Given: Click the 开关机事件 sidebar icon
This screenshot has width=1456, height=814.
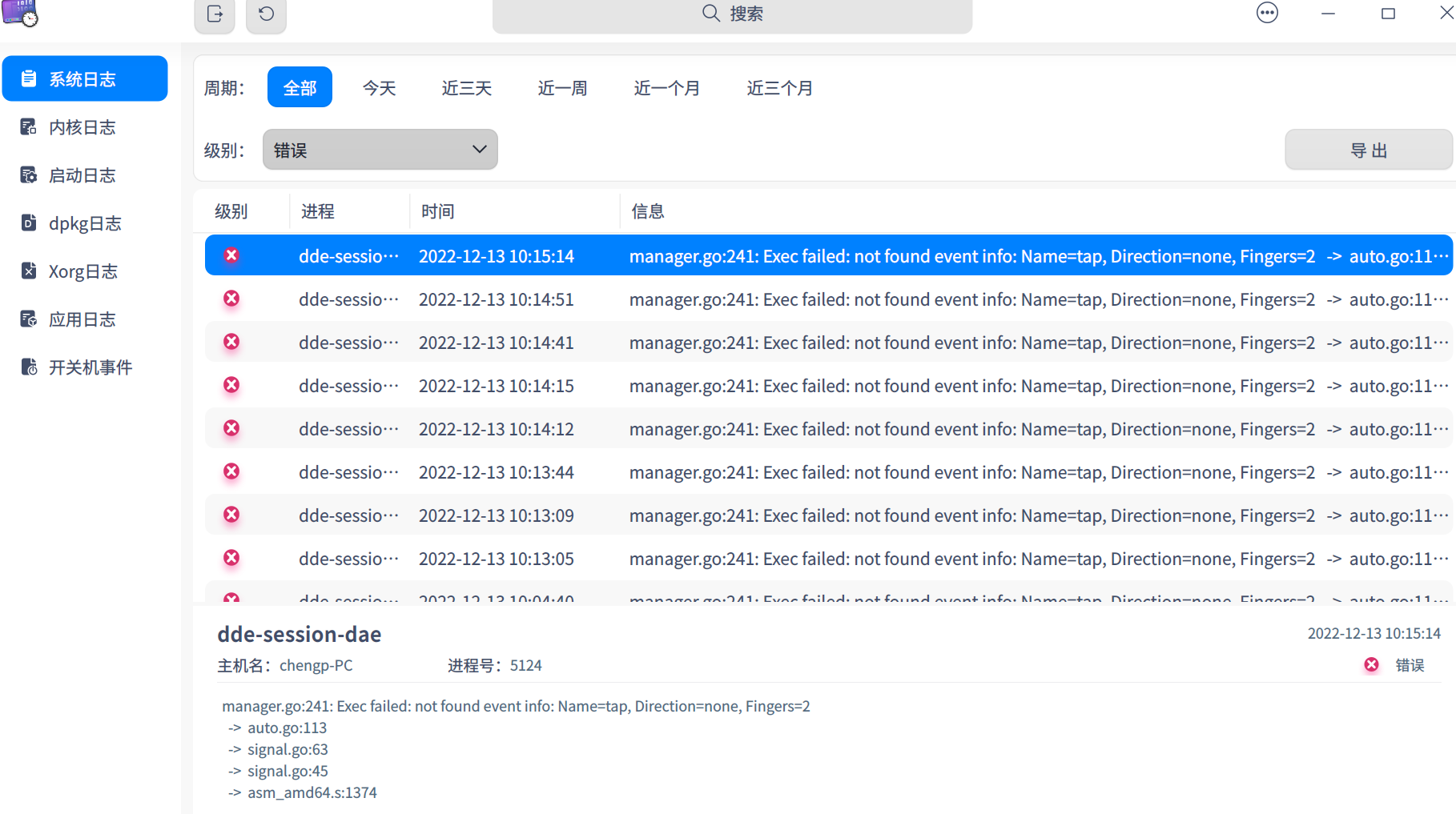Looking at the screenshot, I should tap(29, 367).
